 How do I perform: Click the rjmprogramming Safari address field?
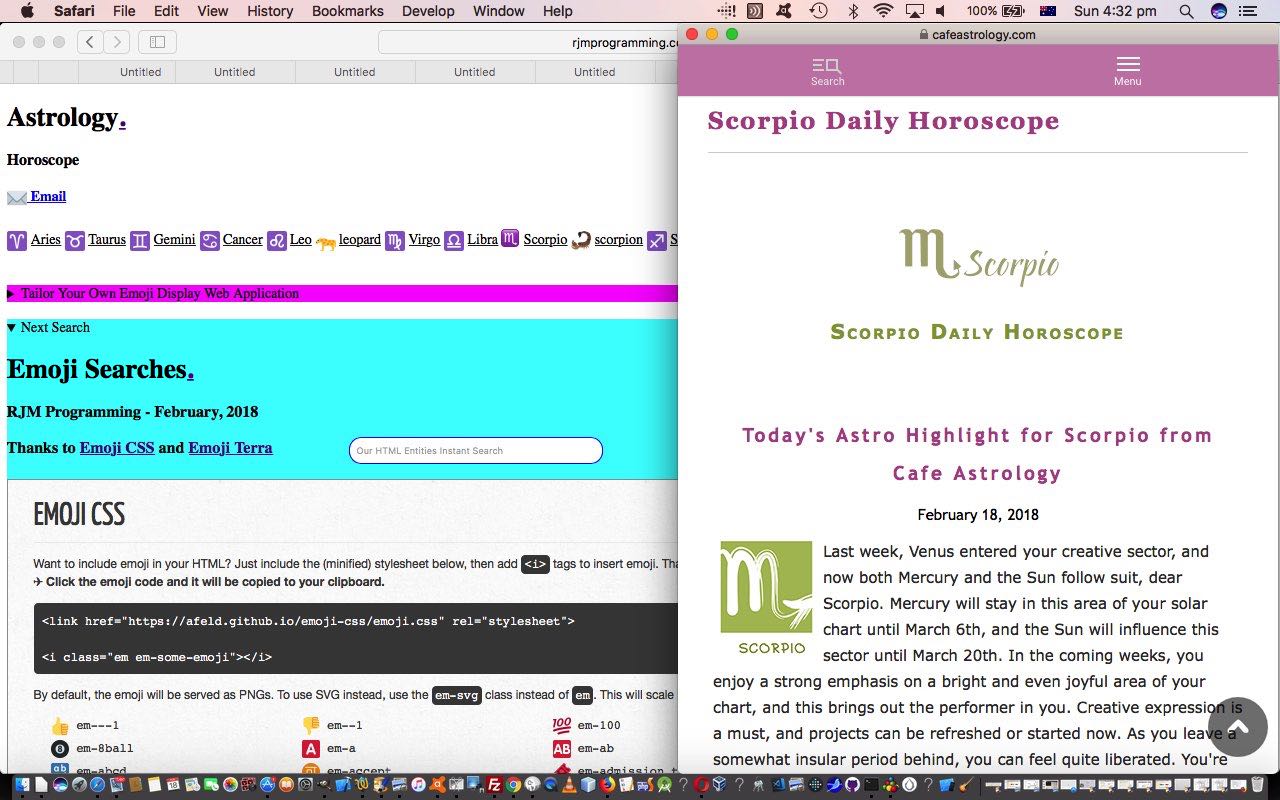[x=530, y=42]
